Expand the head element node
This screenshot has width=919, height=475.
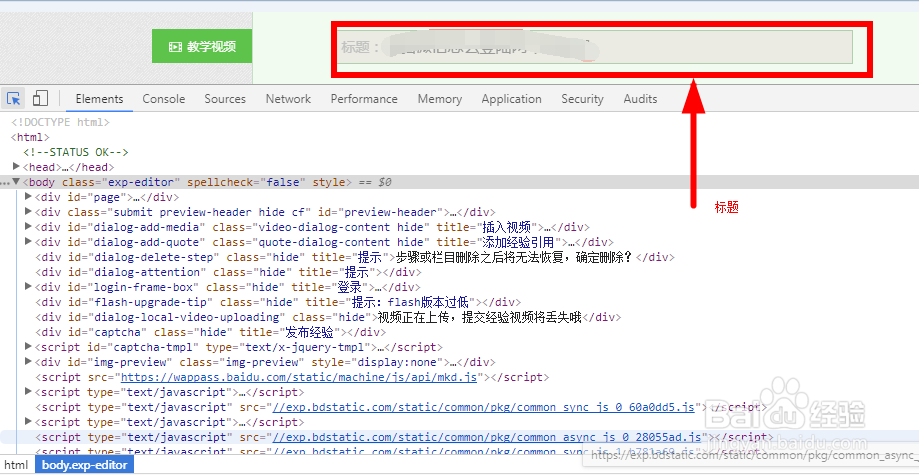(16, 167)
